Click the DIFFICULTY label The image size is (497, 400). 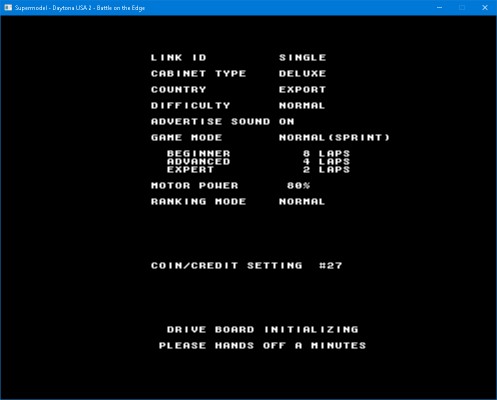click(x=190, y=106)
